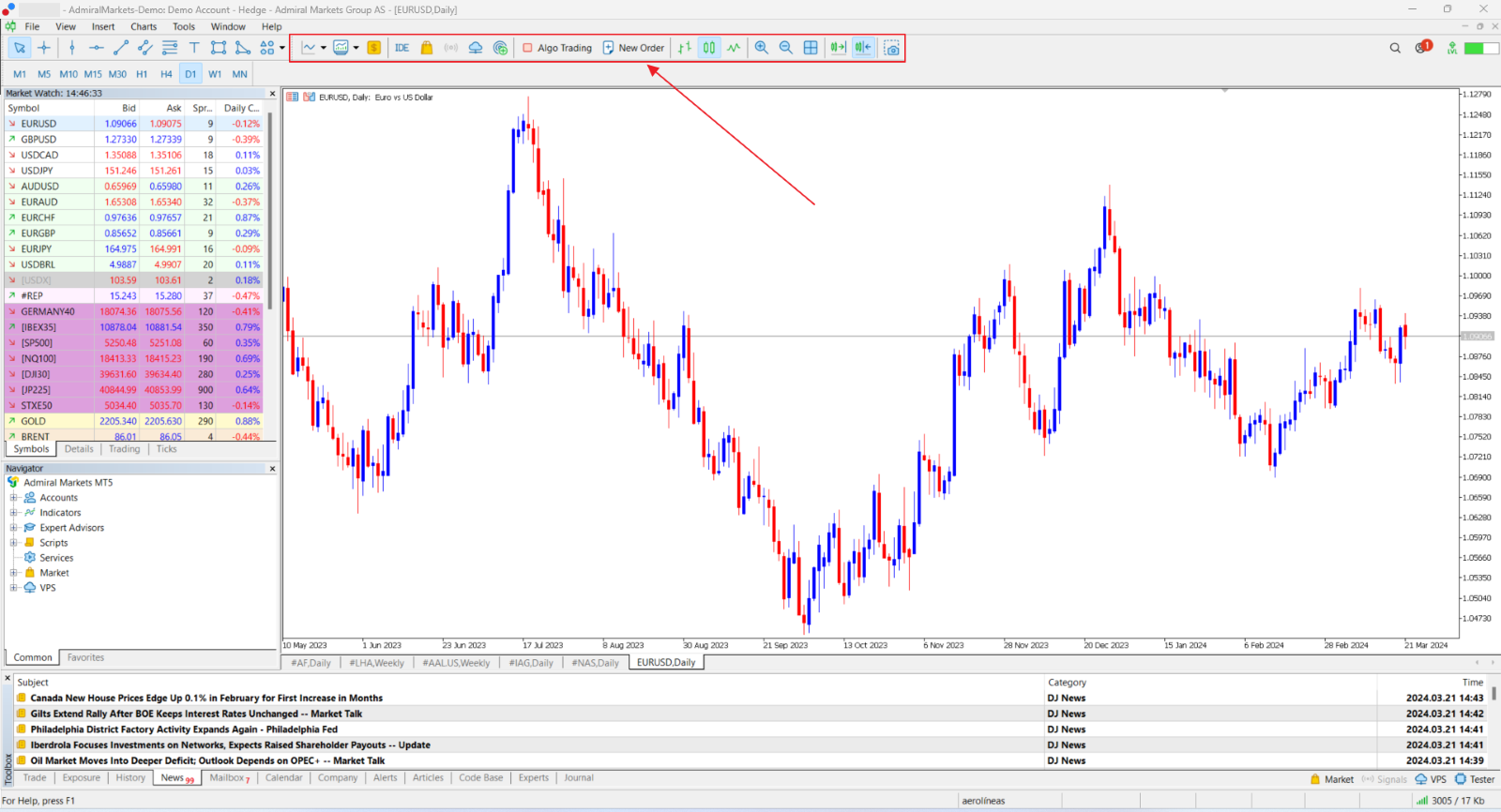Switch to Market Watch Details tab
This screenshot has height=812, width=1501.
(79, 449)
